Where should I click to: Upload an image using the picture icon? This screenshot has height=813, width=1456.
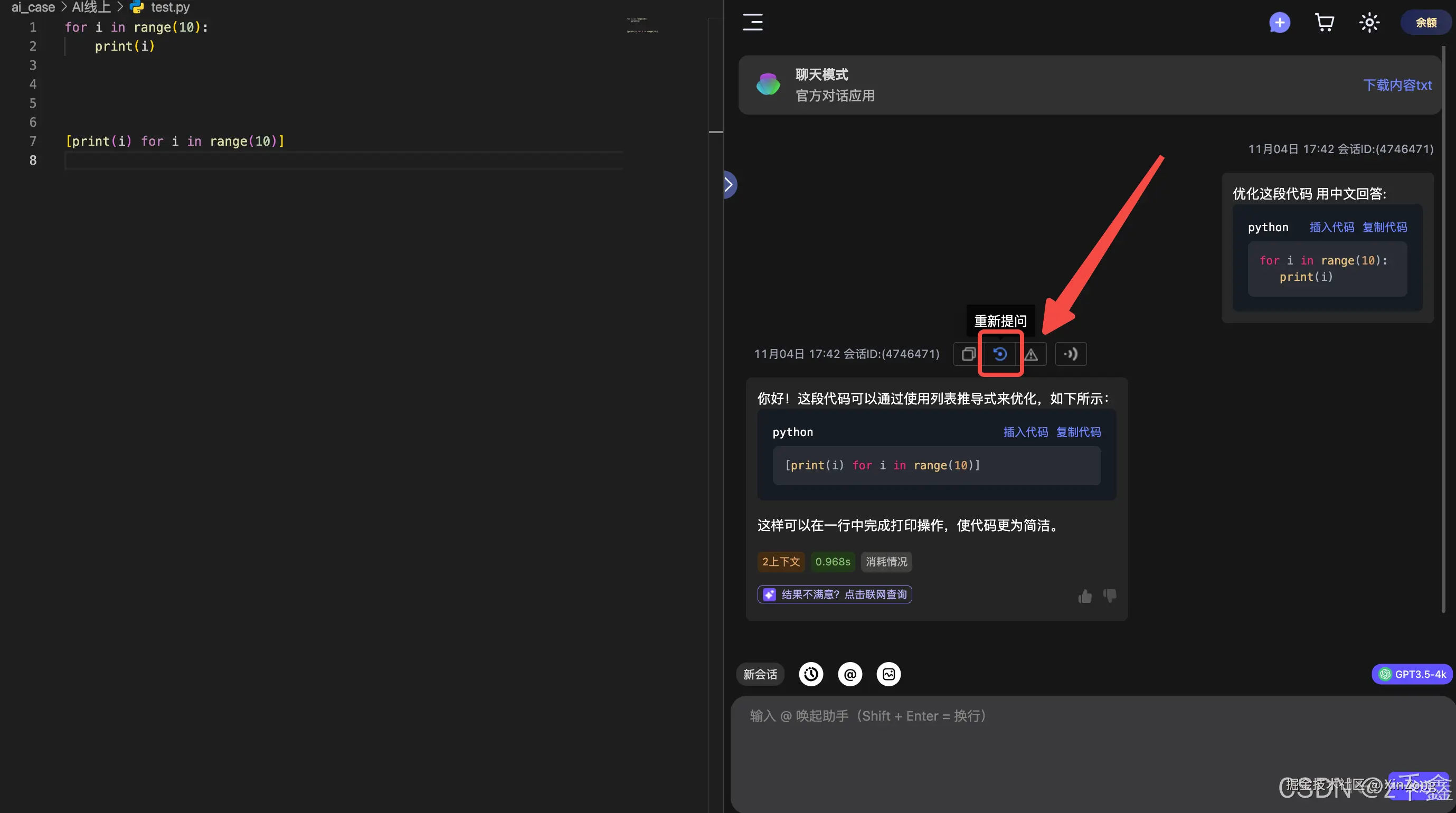pyautogui.click(x=888, y=674)
